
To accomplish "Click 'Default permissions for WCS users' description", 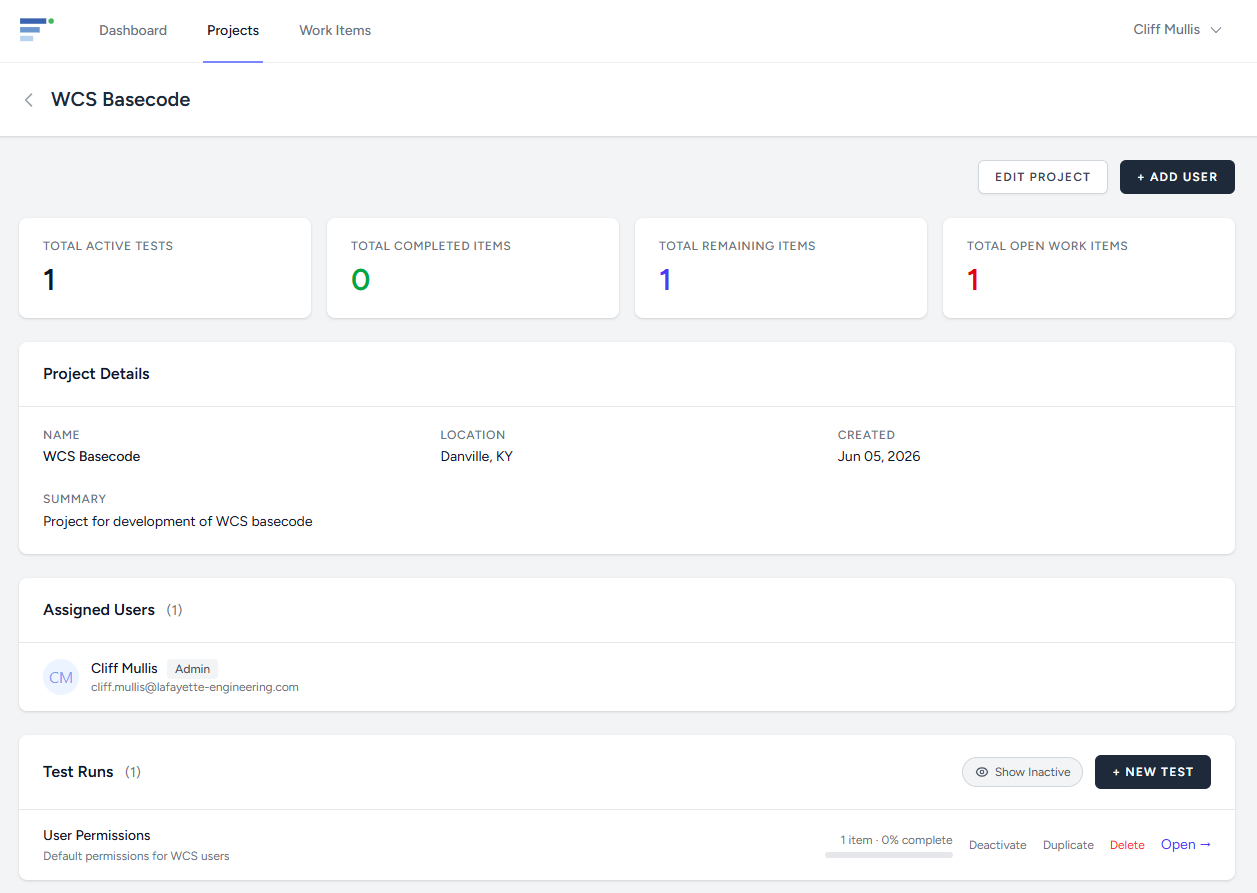I will click(x=136, y=856).
